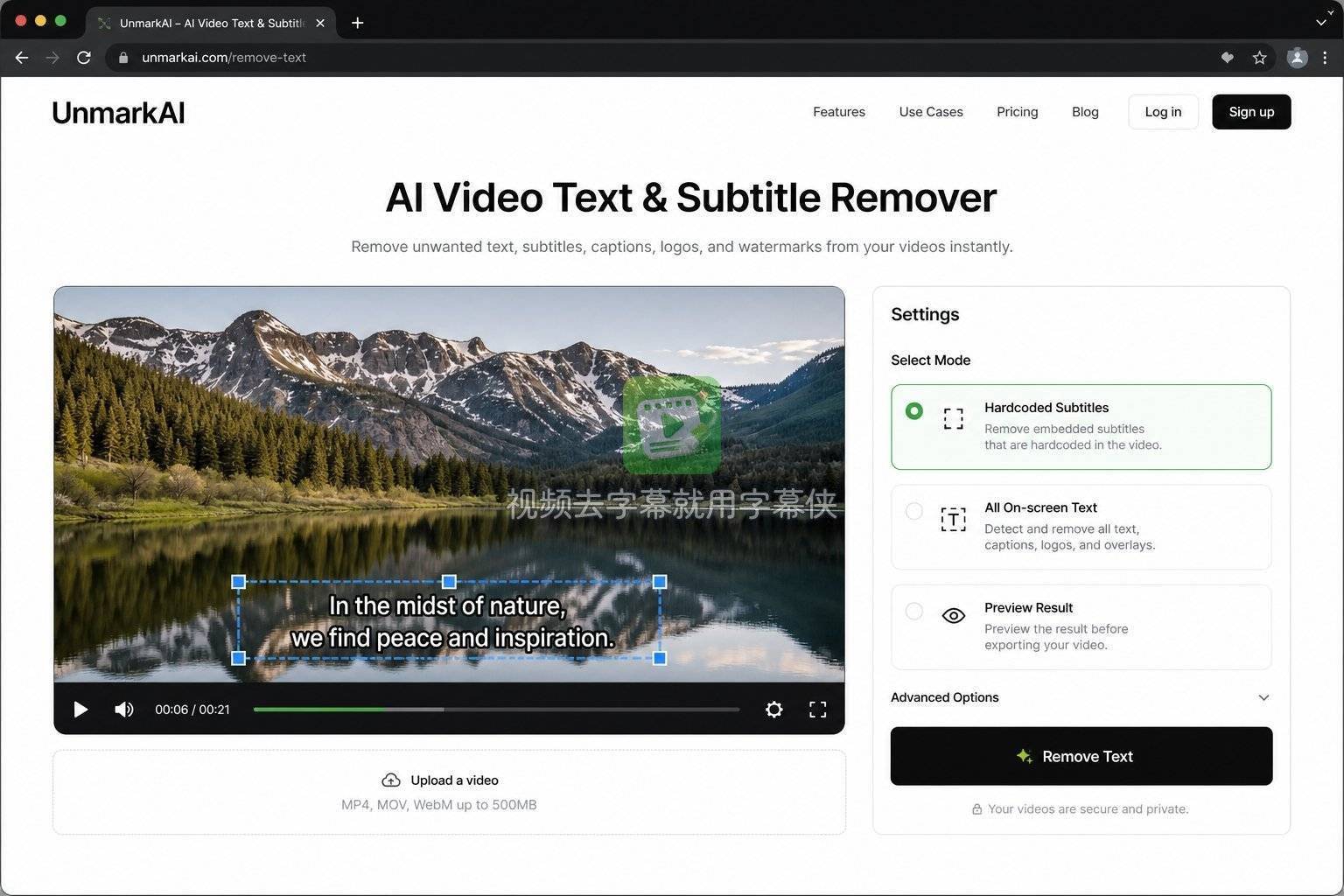Go to the Pricing page
The height and width of the screenshot is (896, 1344).
click(1017, 112)
